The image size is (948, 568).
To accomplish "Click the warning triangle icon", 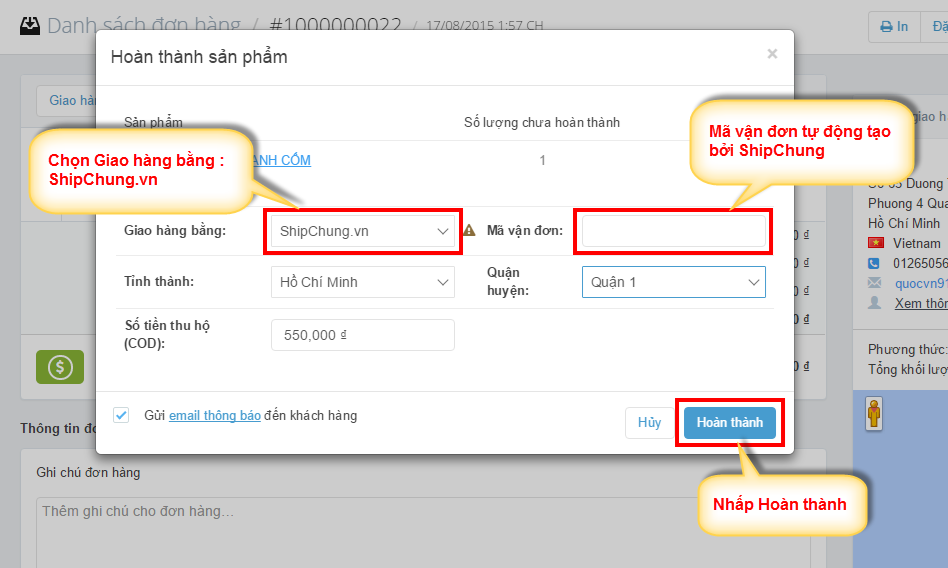I will (469, 230).
